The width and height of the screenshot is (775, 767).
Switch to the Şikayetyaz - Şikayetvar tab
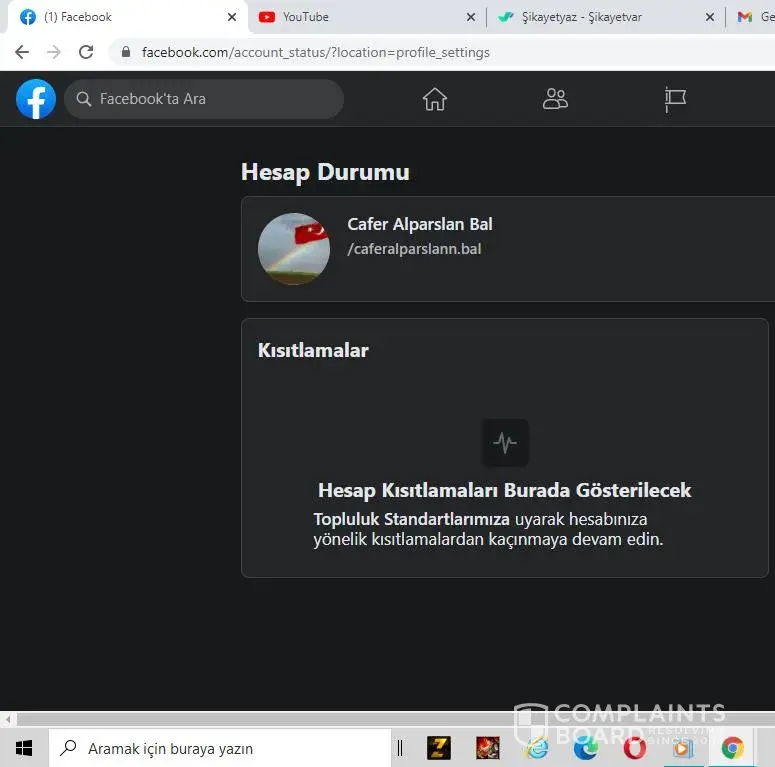pyautogui.click(x=590, y=17)
